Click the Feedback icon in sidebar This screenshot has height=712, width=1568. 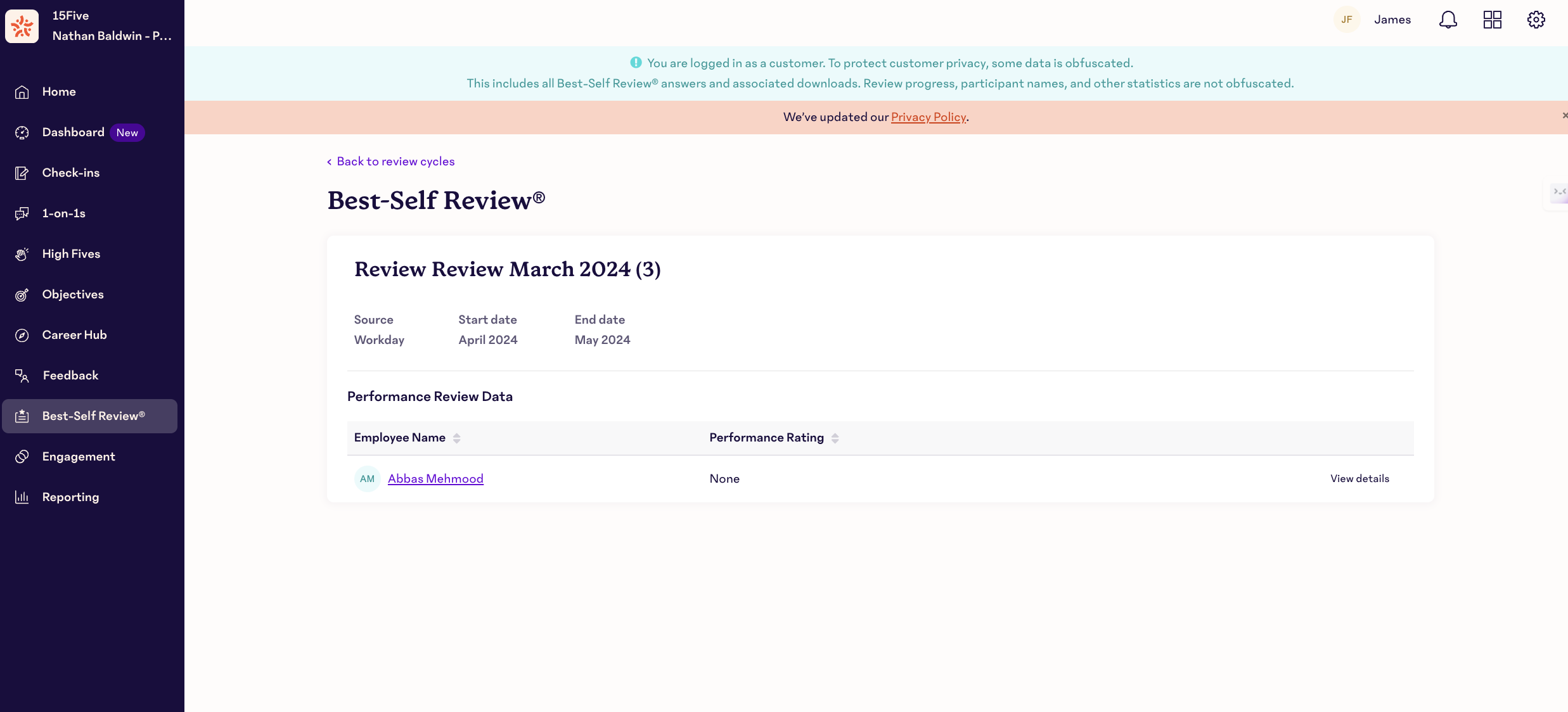22,376
